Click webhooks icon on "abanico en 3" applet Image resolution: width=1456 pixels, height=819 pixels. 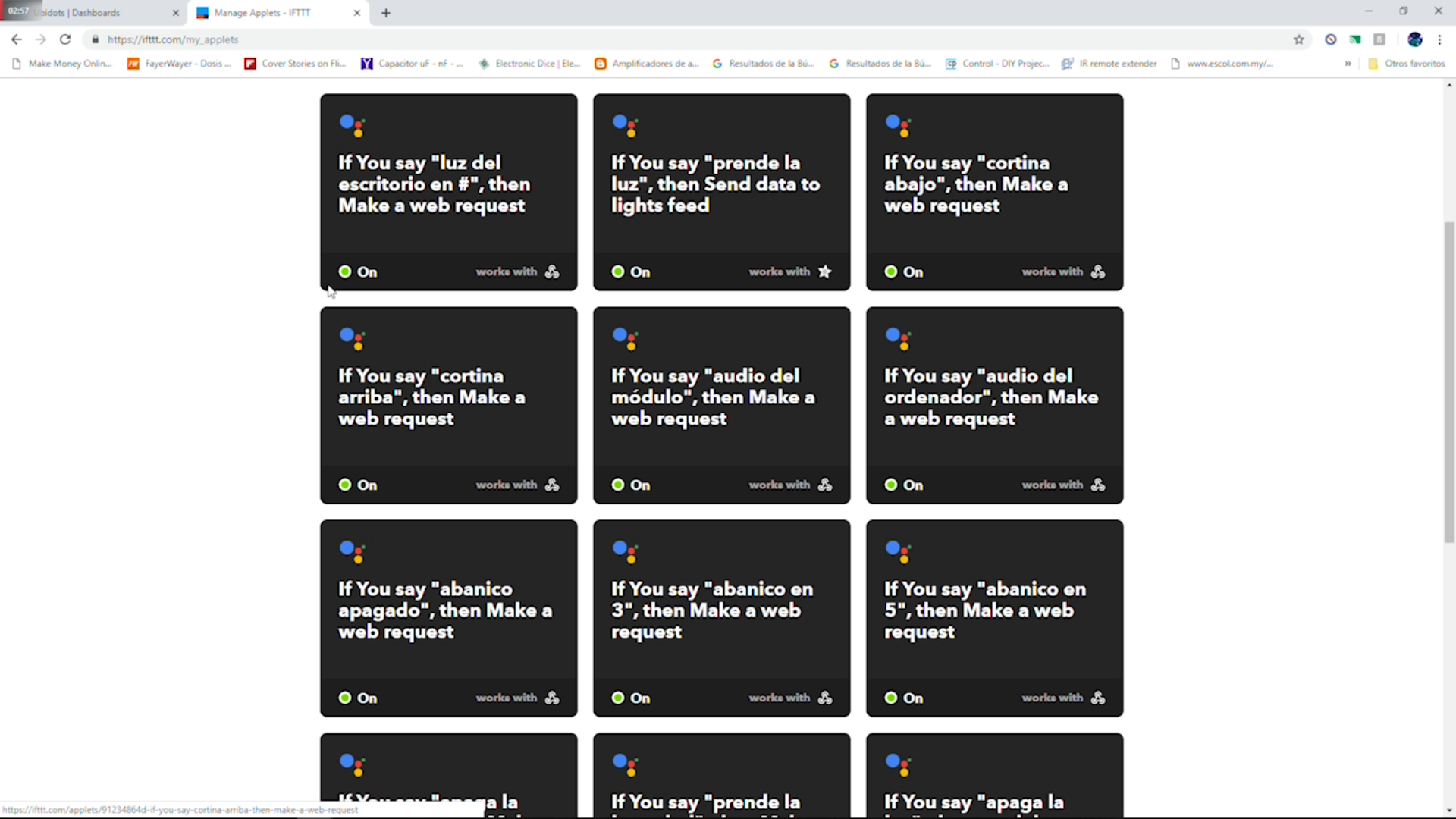pos(825,698)
